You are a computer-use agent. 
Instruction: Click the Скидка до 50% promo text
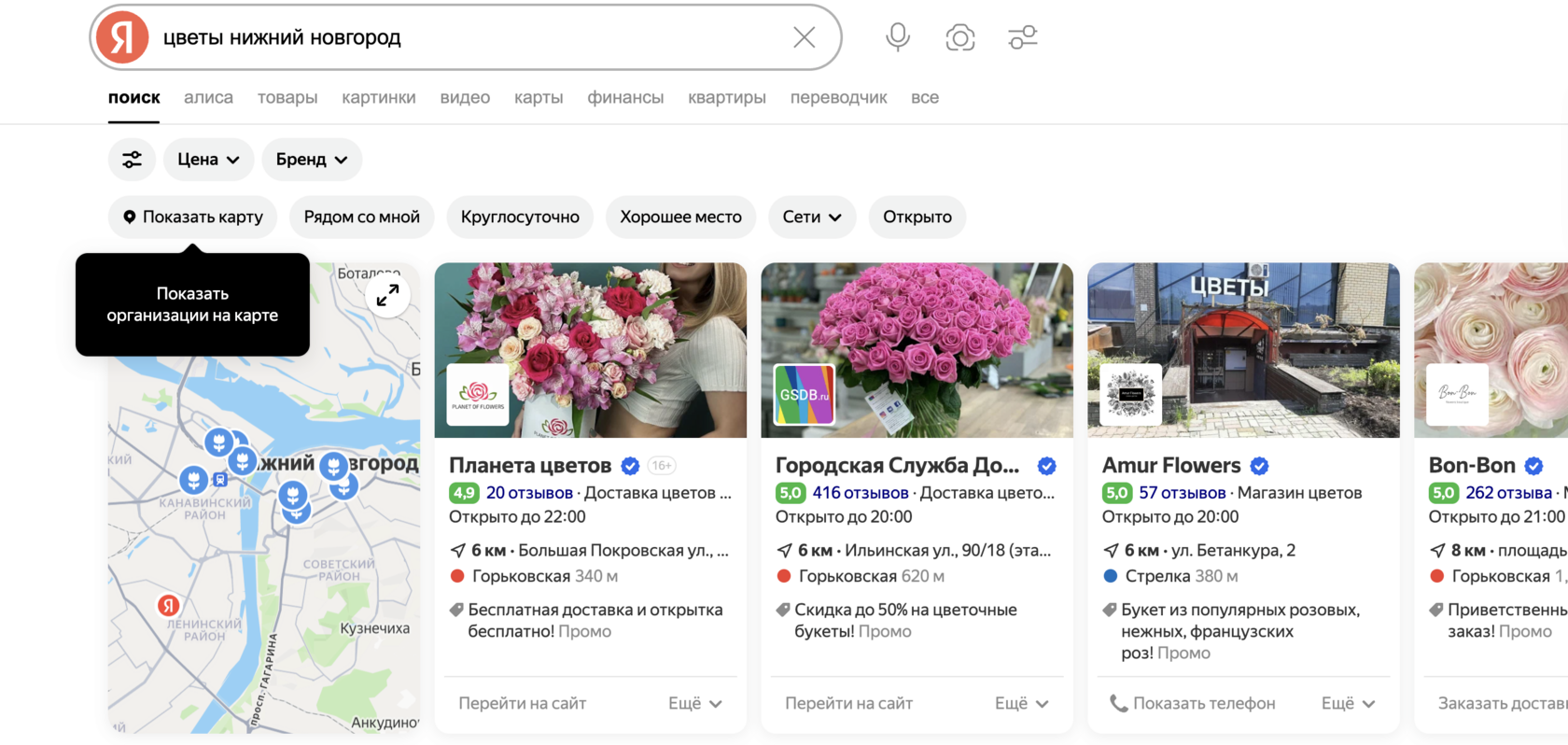tap(905, 621)
